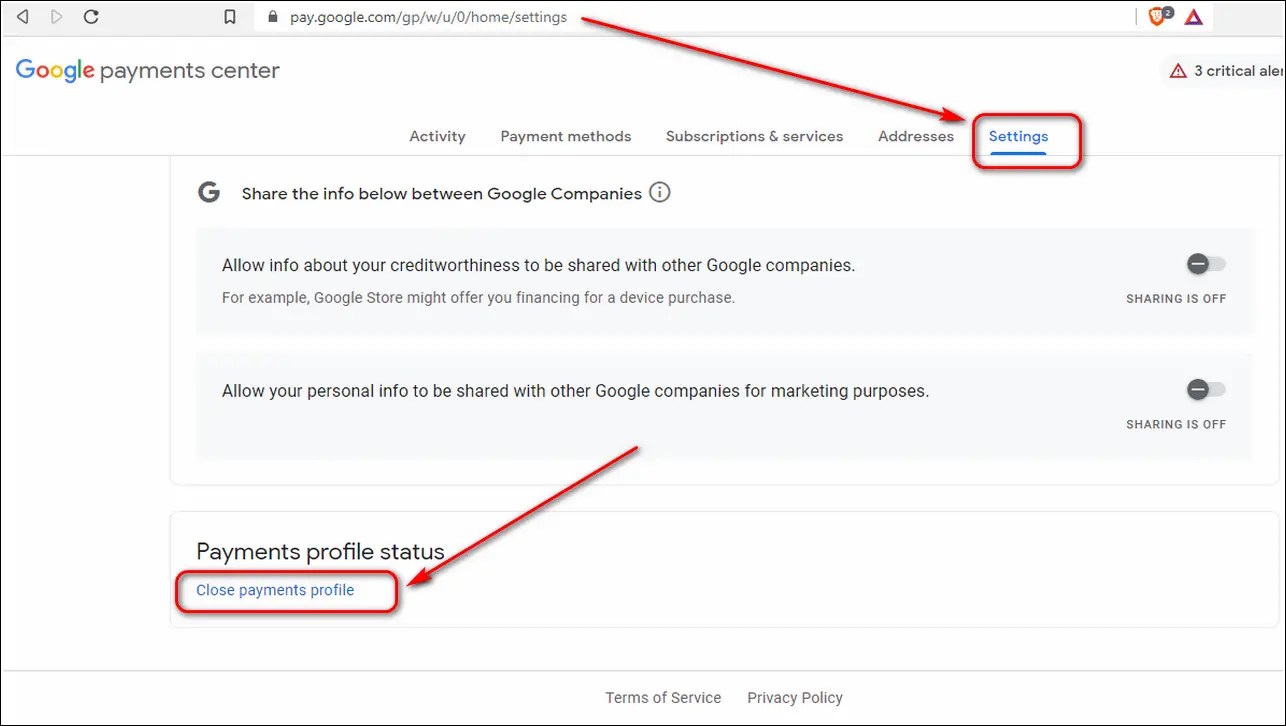1286x726 pixels.
Task: Go to the Addresses tab
Action: (916, 136)
